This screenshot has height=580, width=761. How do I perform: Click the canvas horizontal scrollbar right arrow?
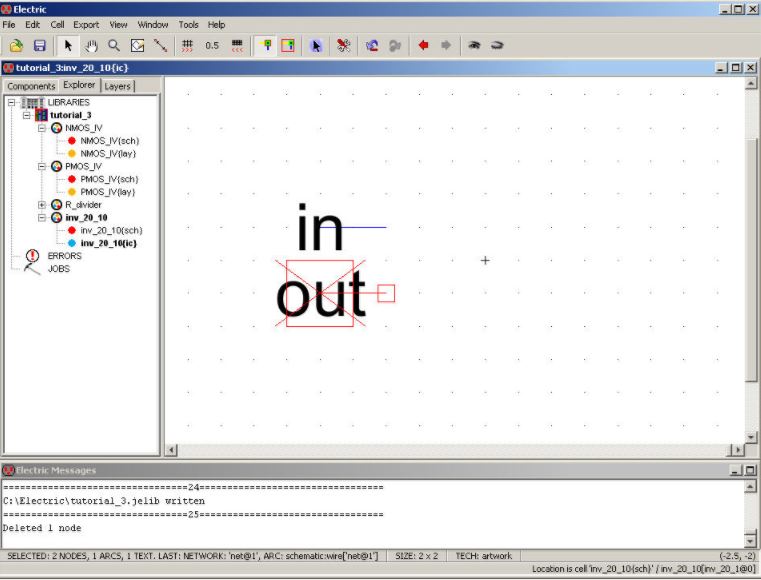coord(738,450)
